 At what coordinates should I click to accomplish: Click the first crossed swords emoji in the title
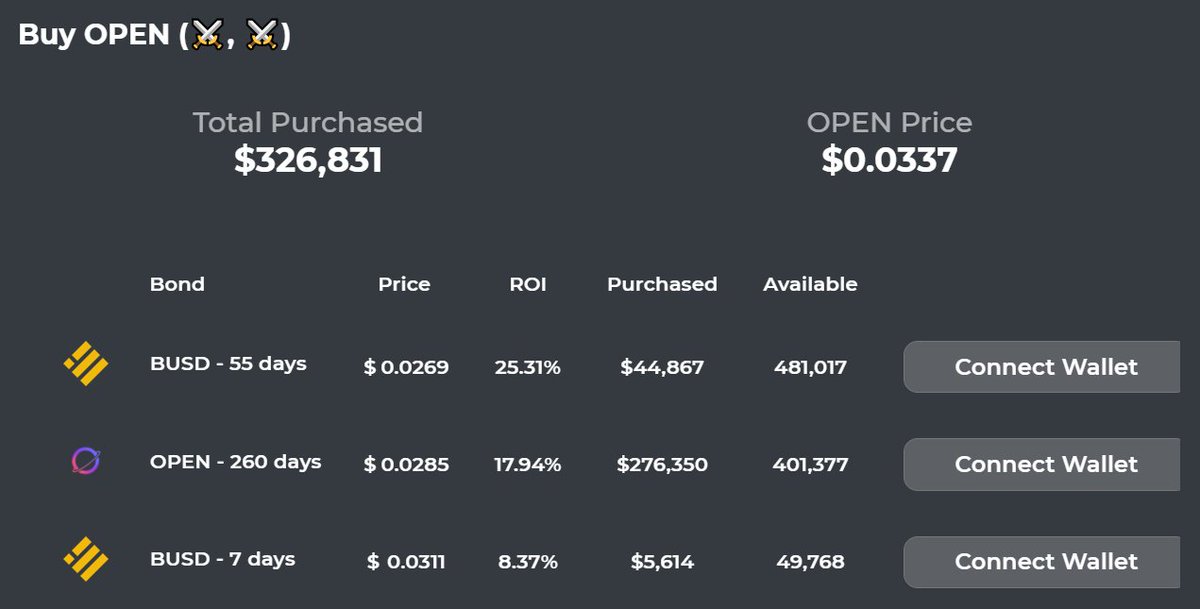[x=208, y=35]
